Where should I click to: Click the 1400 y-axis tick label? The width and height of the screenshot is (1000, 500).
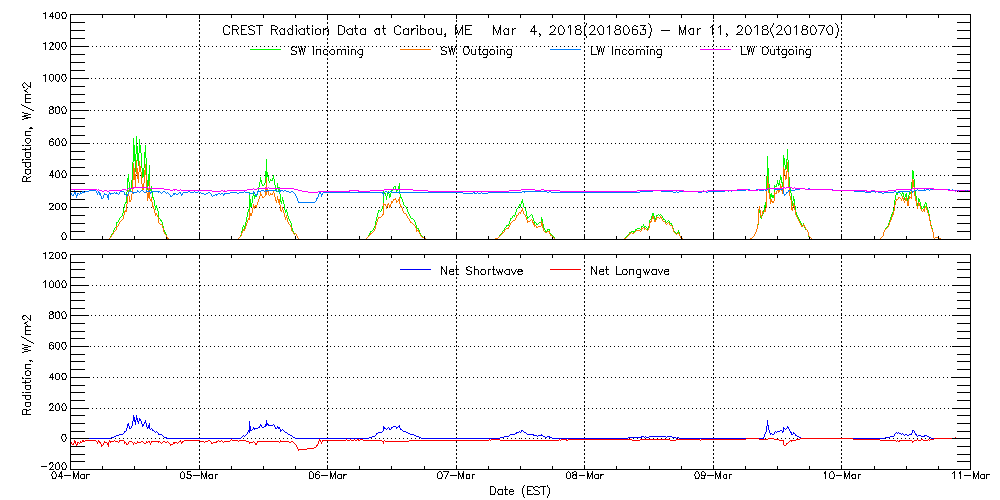point(52,18)
